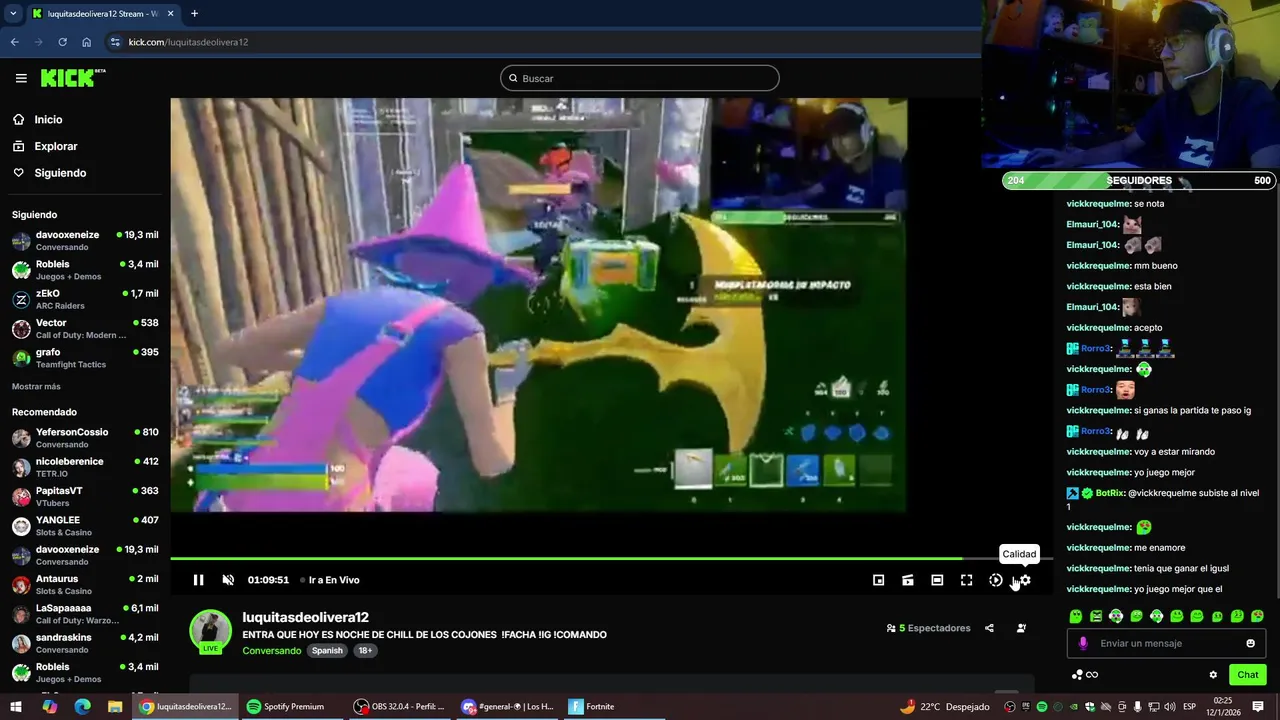The height and width of the screenshot is (720, 1280).
Task: Open Windows Start menu
Action: pyautogui.click(x=16, y=707)
